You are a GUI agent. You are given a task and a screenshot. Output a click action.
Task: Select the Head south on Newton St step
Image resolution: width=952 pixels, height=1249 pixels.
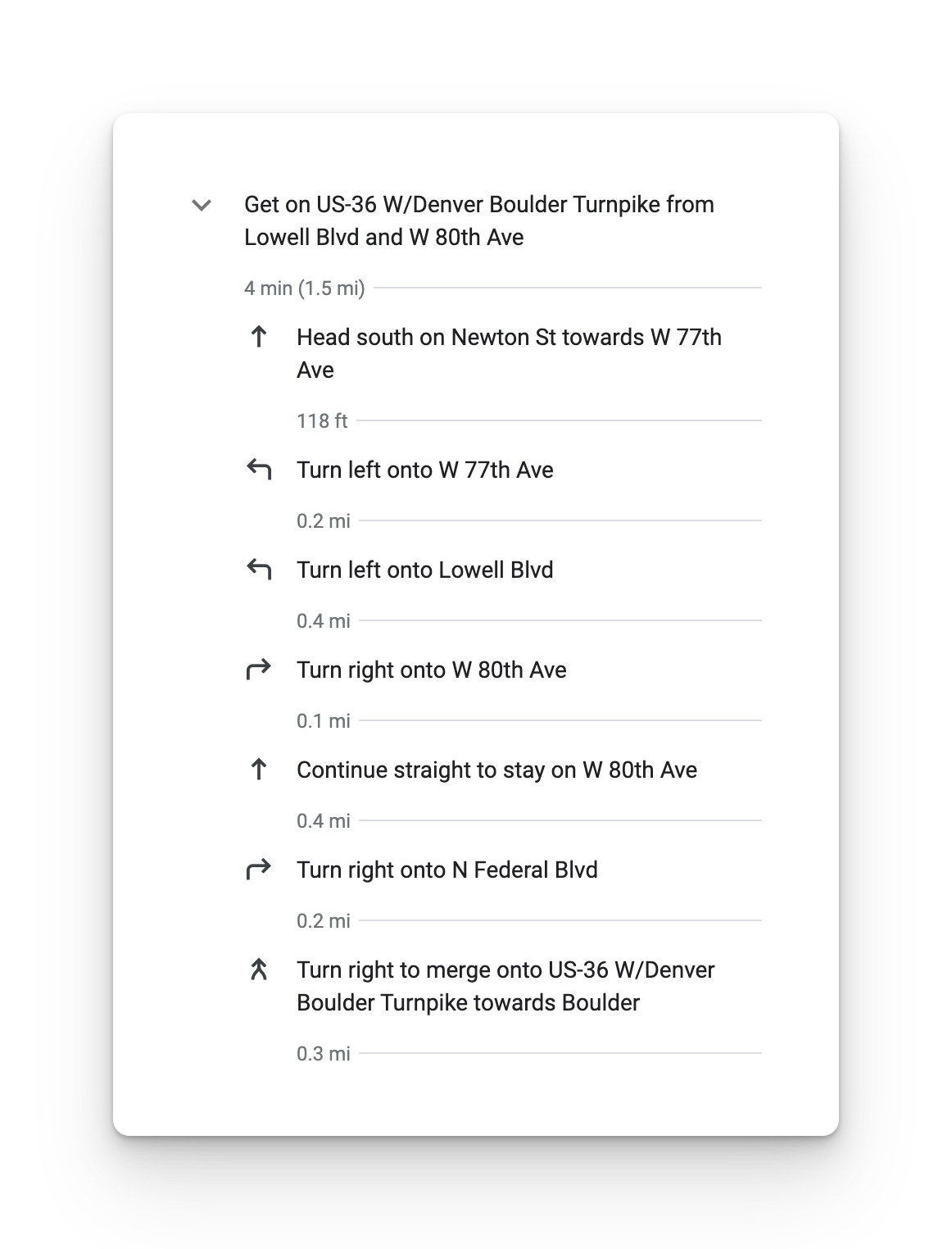pos(509,353)
